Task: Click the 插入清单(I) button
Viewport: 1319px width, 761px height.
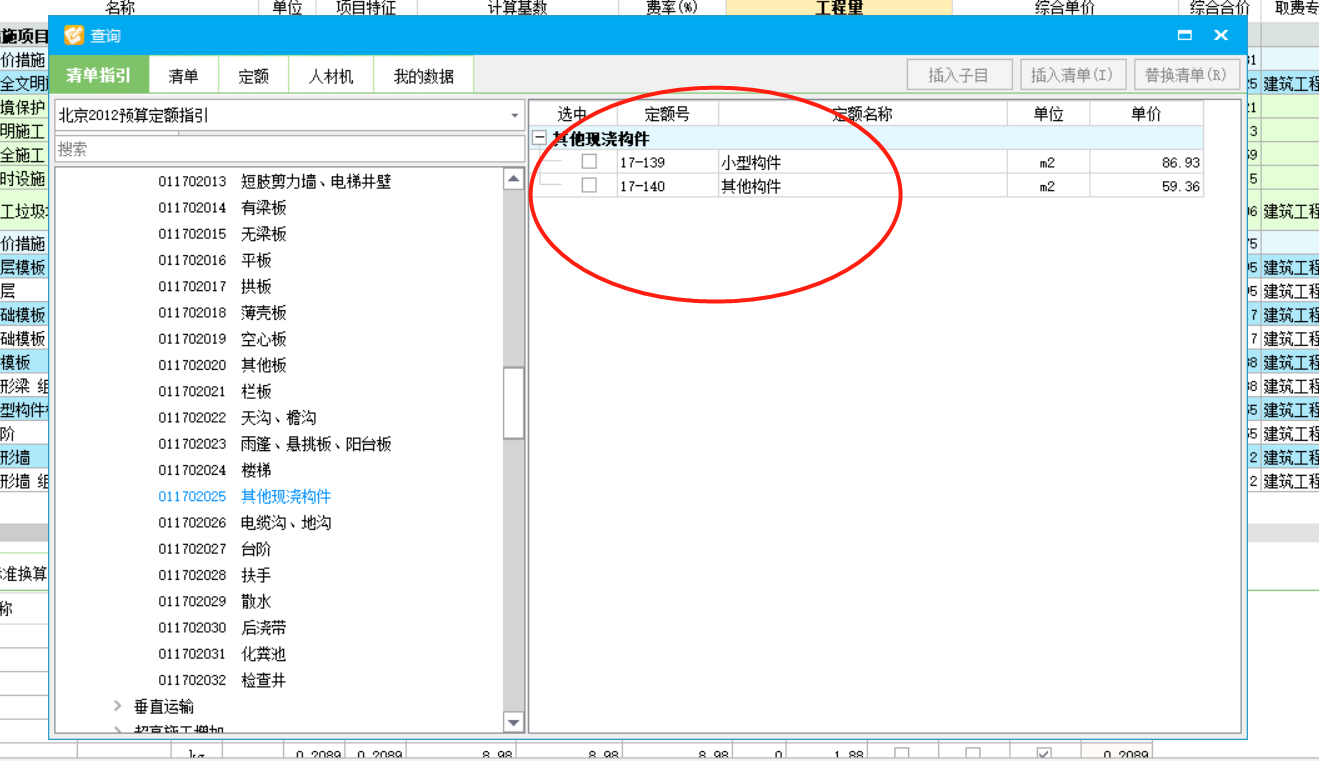Action: [1073, 75]
